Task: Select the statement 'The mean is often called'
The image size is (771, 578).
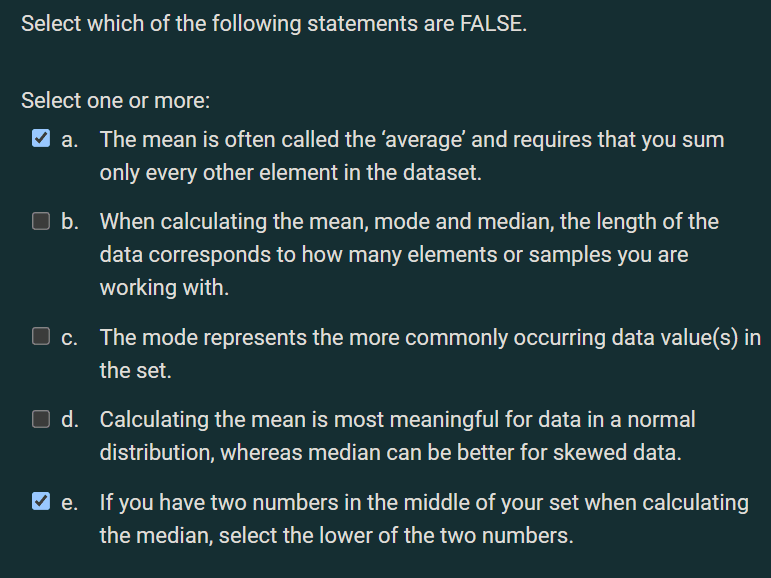Action: [x=412, y=156]
